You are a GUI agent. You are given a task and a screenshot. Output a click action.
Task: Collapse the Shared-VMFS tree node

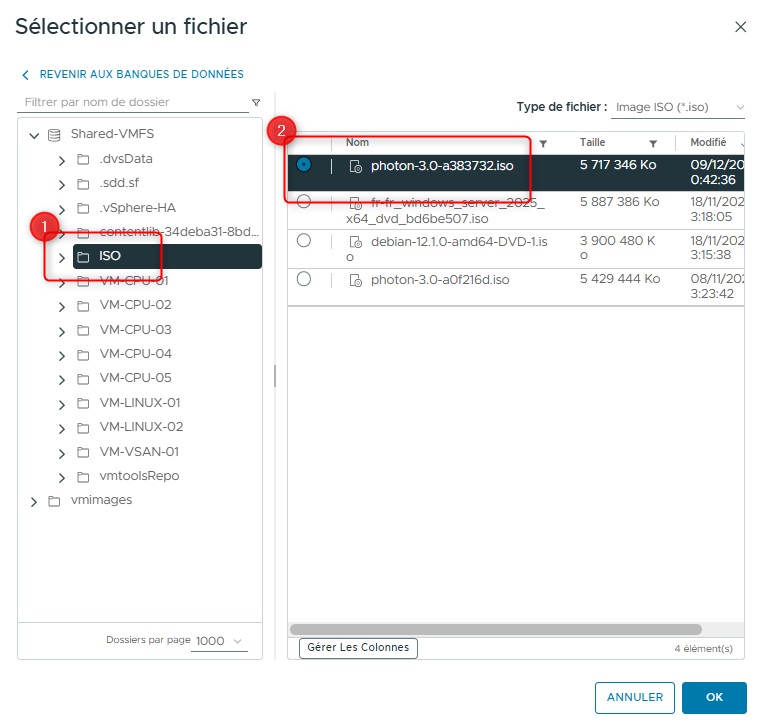click(34, 135)
